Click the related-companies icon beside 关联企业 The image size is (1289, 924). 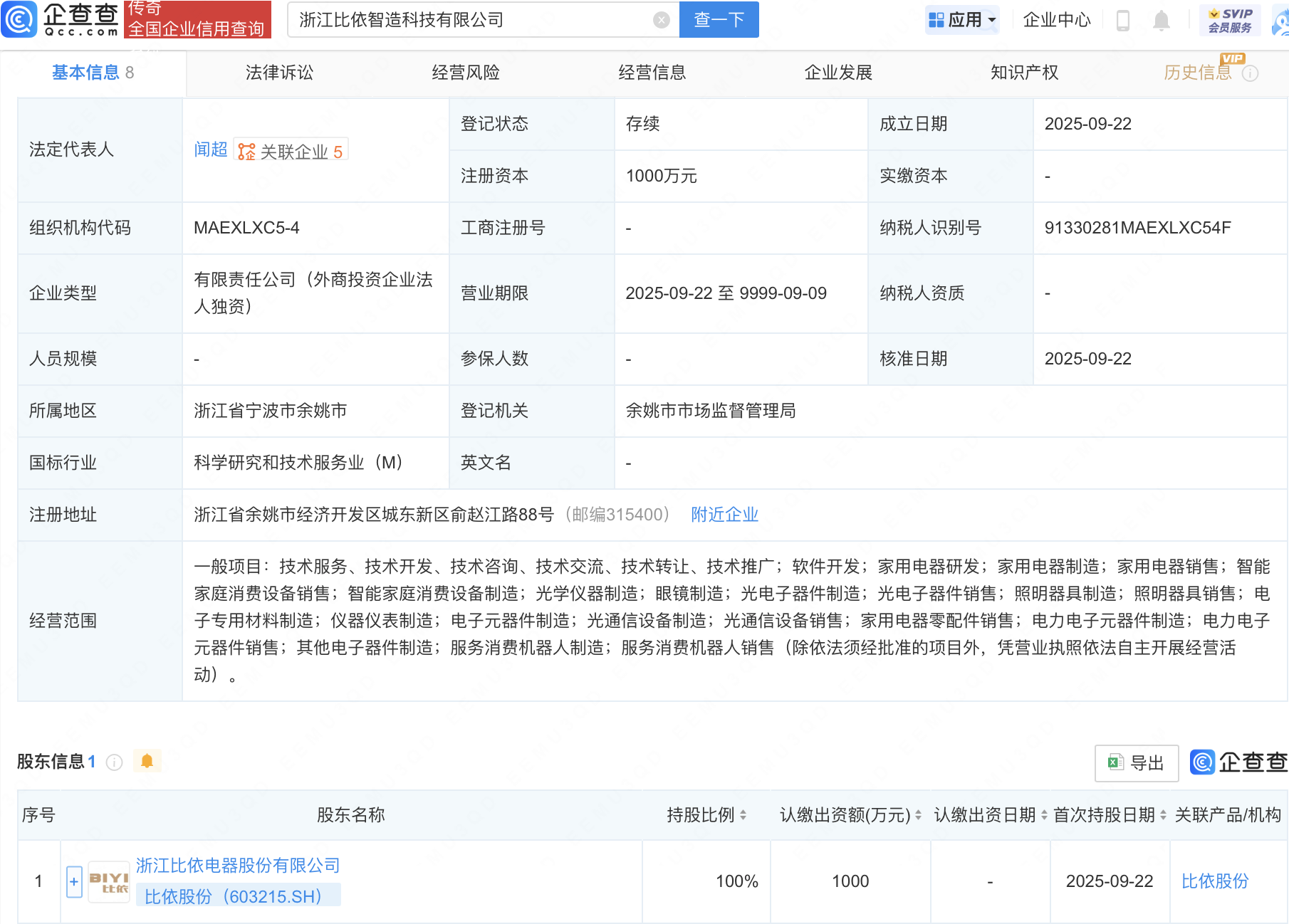(x=246, y=152)
